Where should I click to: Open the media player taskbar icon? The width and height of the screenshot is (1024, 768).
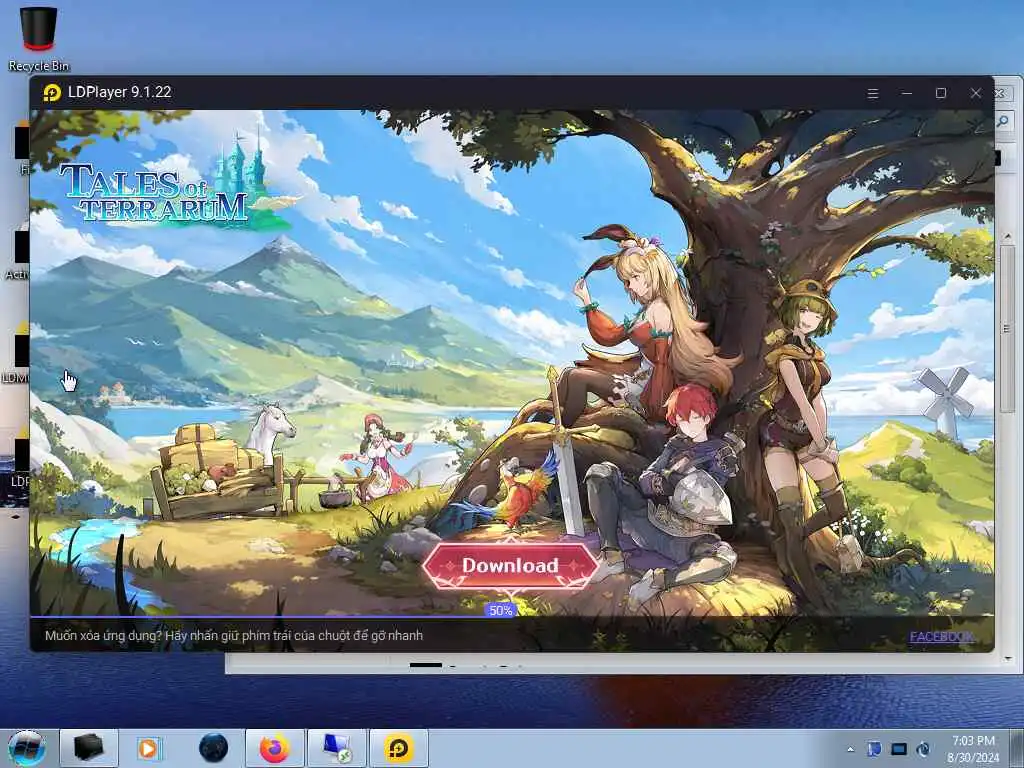pyautogui.click(x=150, y=748)
